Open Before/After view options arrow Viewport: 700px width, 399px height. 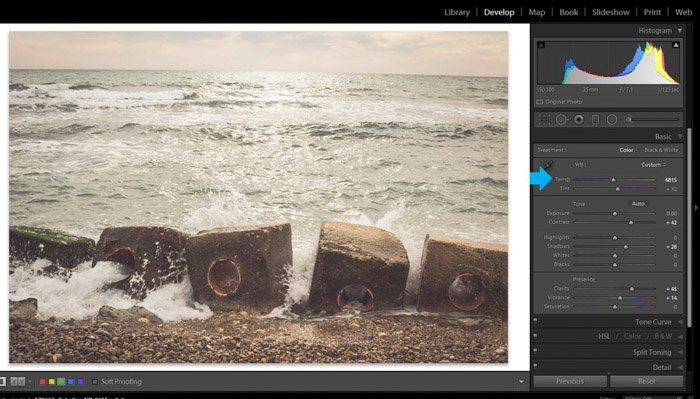(x=30, y=382)
